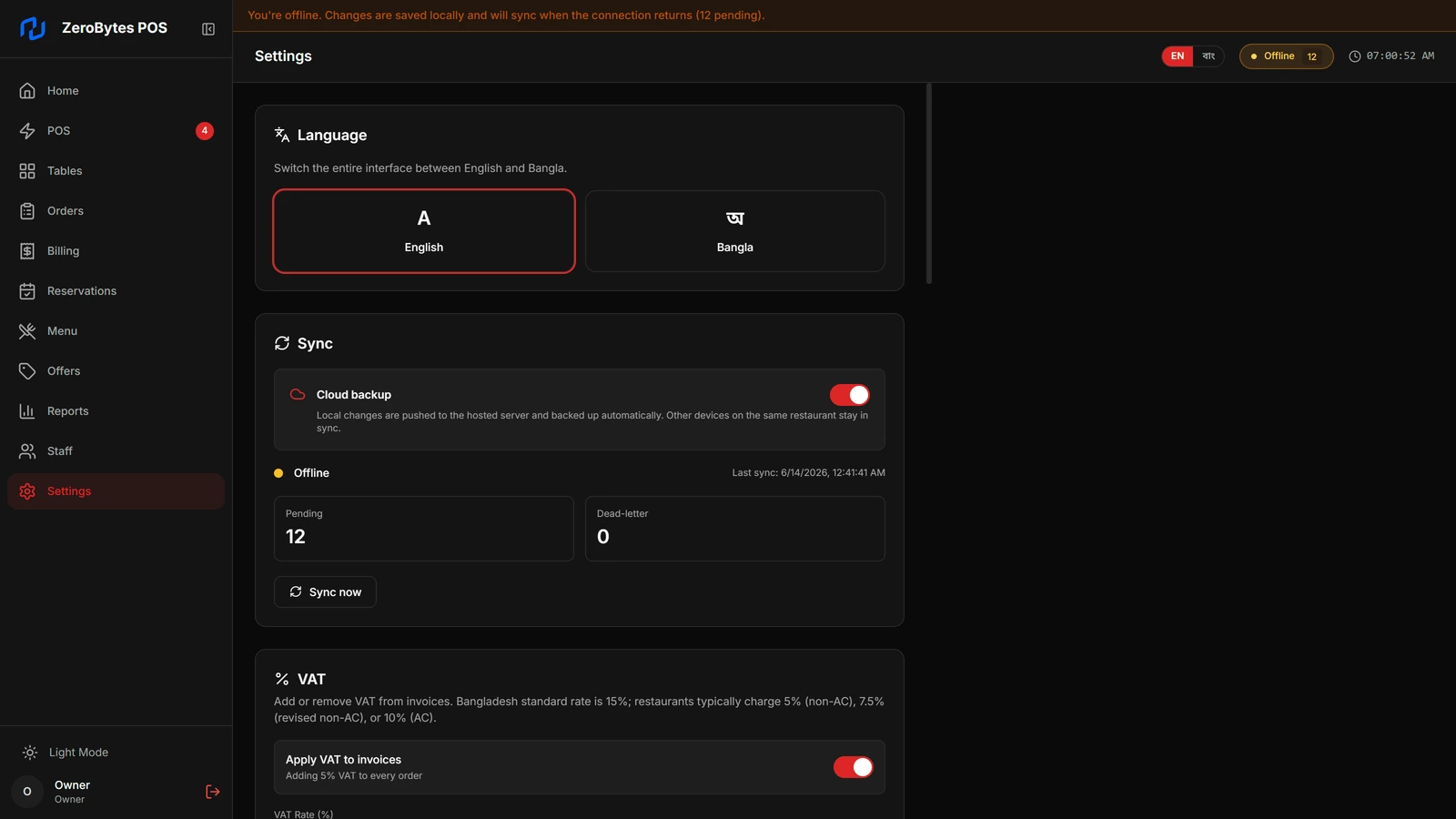The width and height of the screenshot is (1456, 819).
Task: Open Billing from the sidebar
Action: tap(116, 251)
